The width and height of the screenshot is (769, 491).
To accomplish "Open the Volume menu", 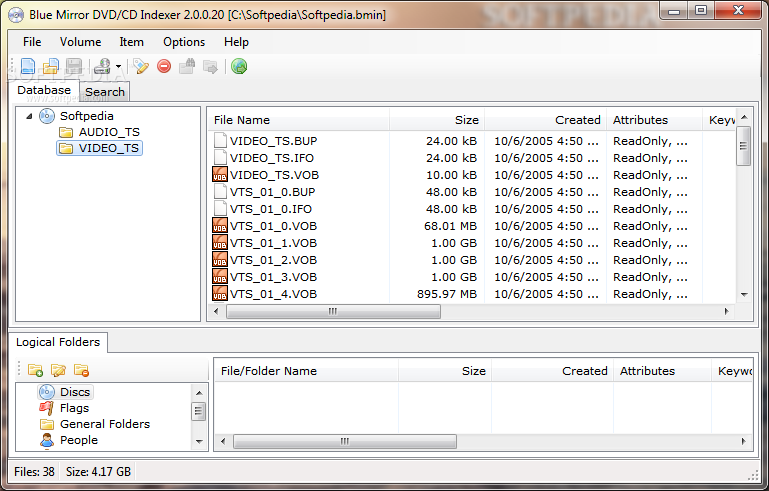I will click(80, 42).
